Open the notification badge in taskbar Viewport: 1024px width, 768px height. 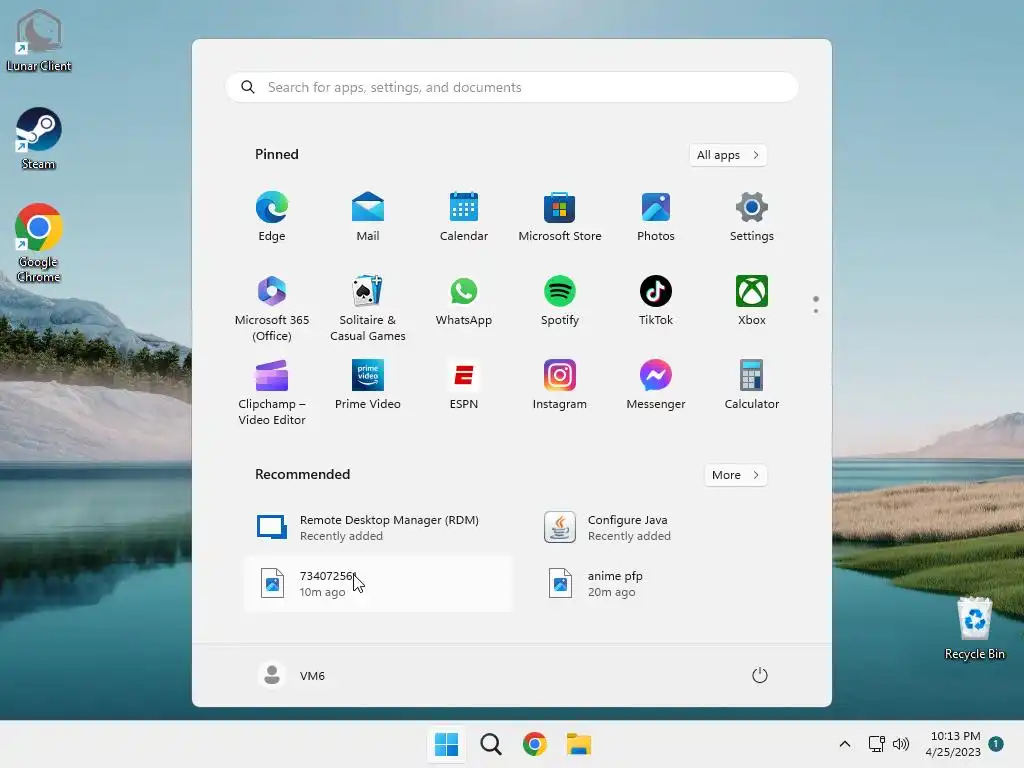click(x=996, y=744)
